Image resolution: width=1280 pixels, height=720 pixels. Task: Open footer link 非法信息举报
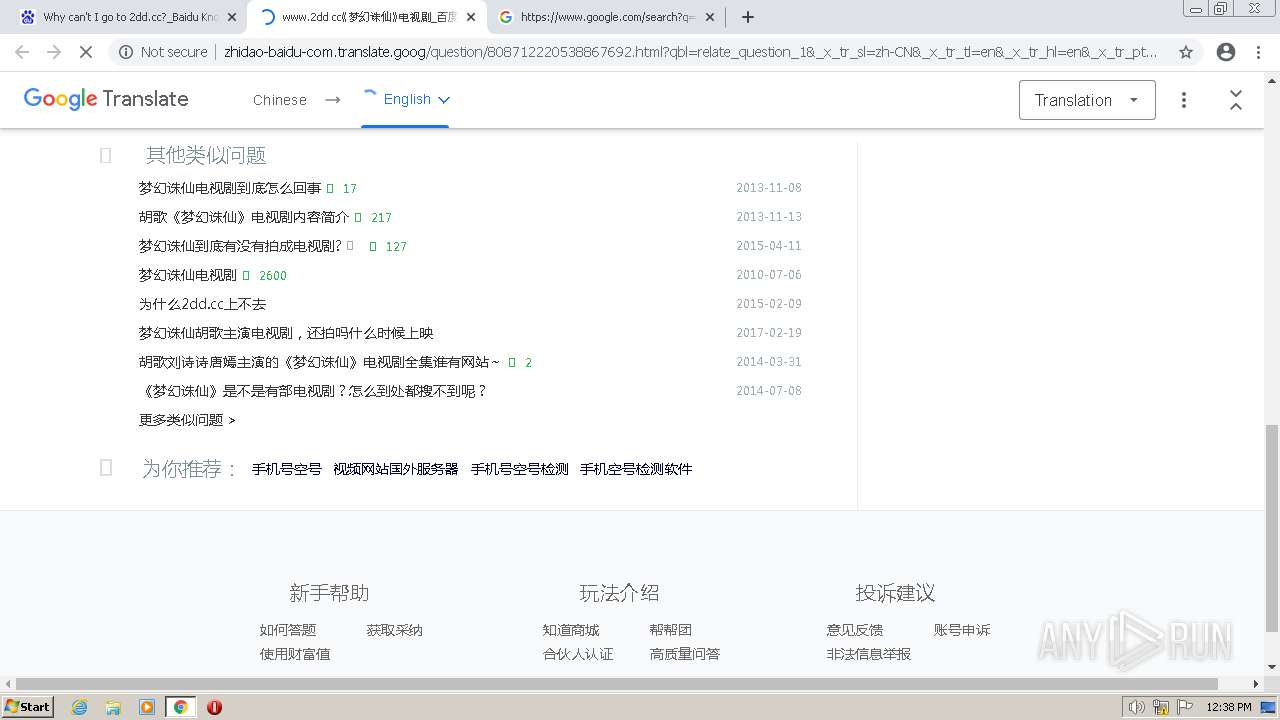coord(869,654)
